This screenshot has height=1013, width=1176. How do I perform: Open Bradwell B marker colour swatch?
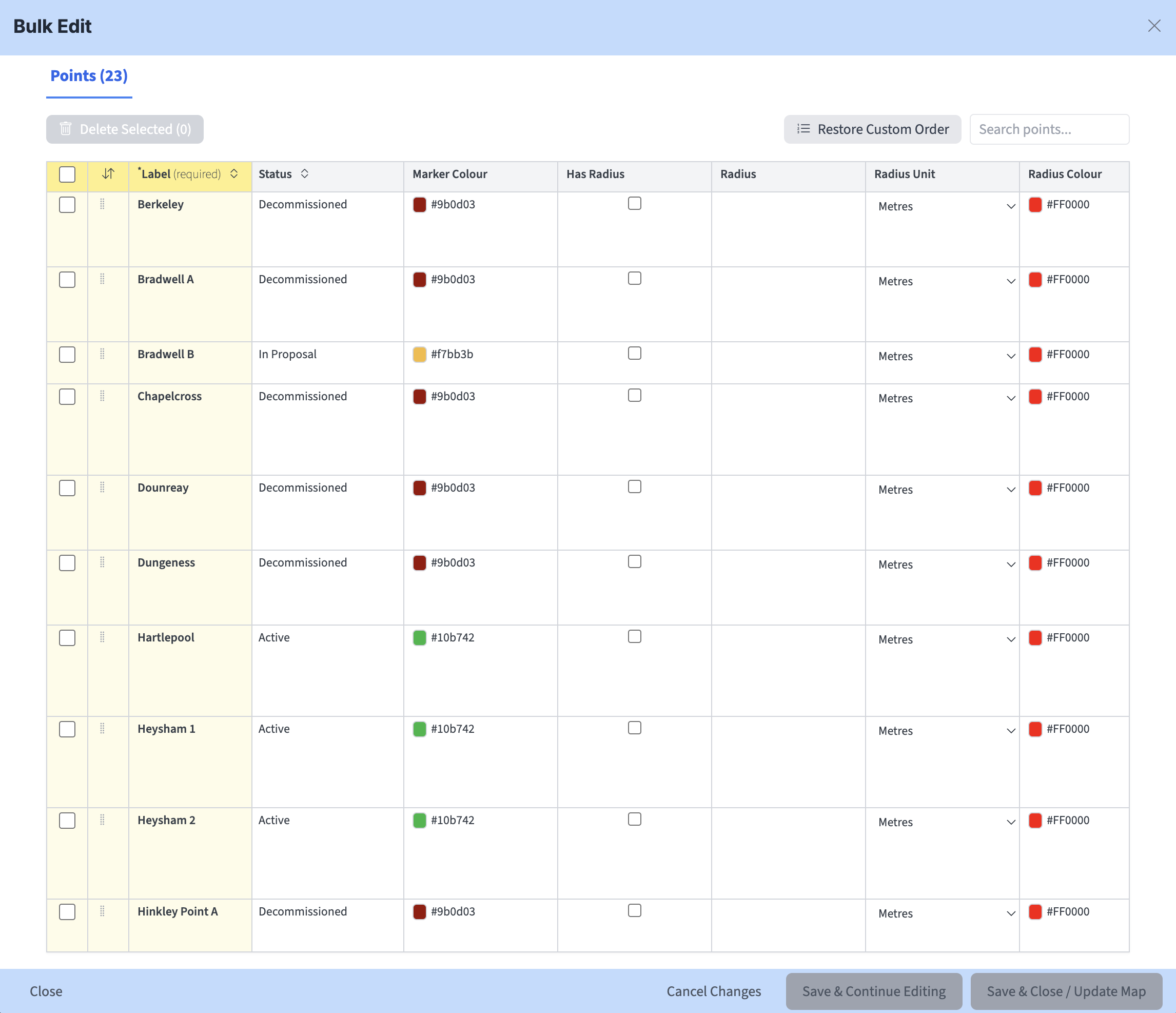[x=419, y=355]
